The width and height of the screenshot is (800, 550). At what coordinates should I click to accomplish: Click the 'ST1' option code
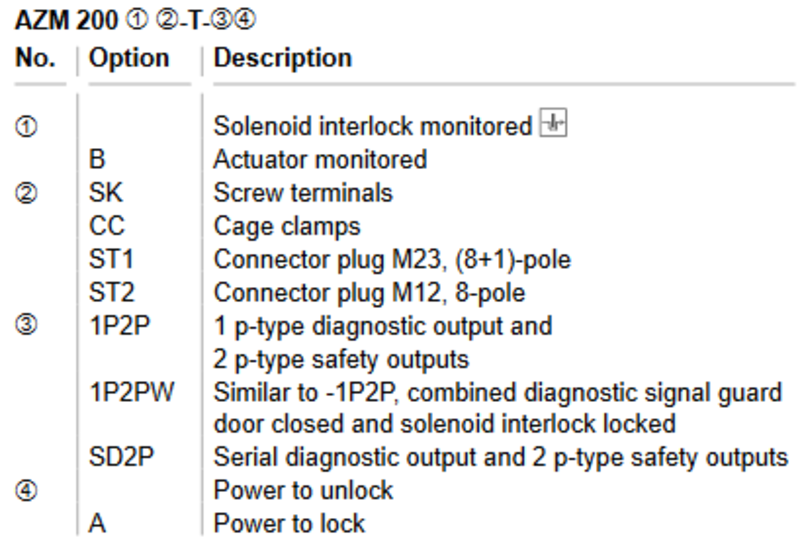pos(111,259)
